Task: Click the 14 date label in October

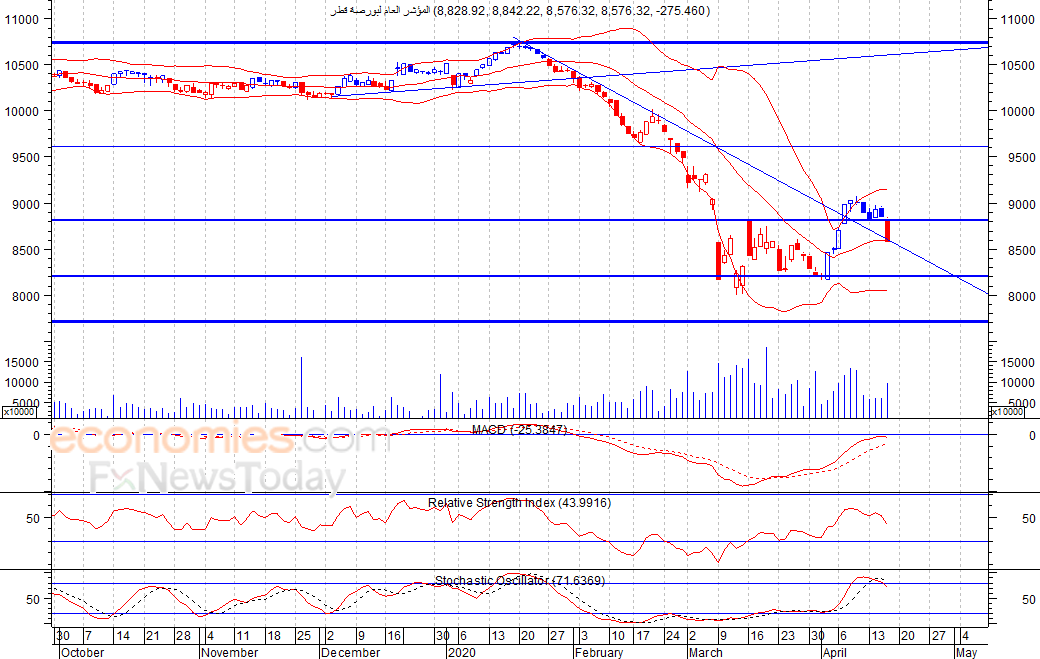Action: [123, 636]
